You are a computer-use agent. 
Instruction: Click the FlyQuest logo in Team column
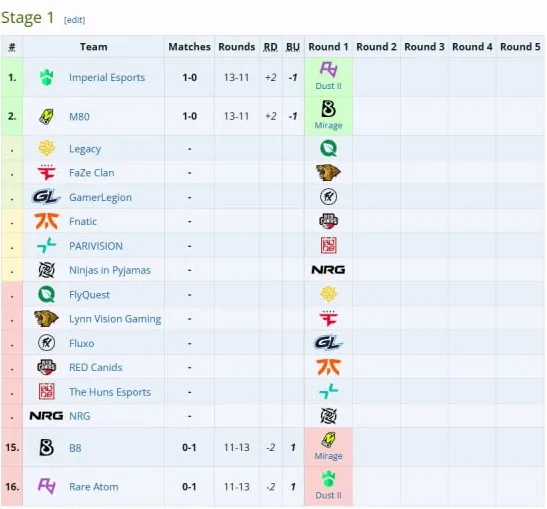click(46, 294)
